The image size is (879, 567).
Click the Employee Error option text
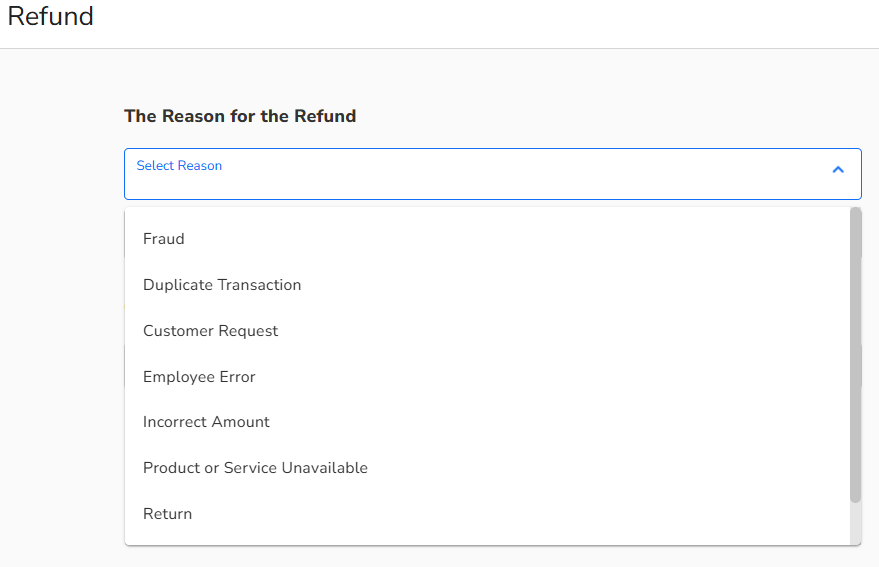(199, 377)
